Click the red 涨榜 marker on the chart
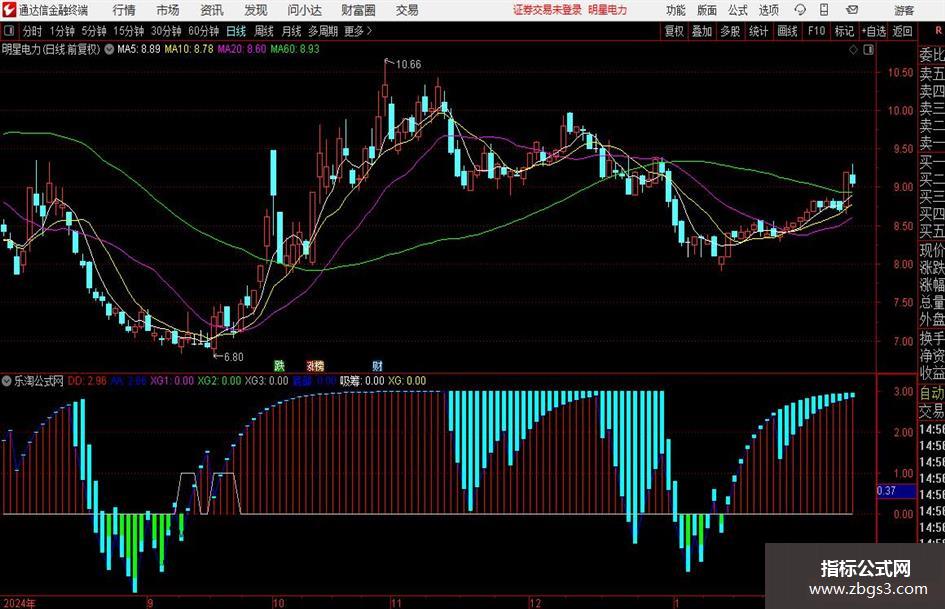Image resolution: width=945 pixels, height=609 pixels. coord(315,365)
